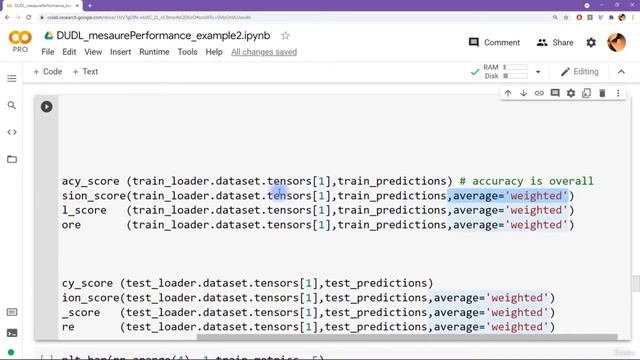Reload the browser page

pos(29,18)
